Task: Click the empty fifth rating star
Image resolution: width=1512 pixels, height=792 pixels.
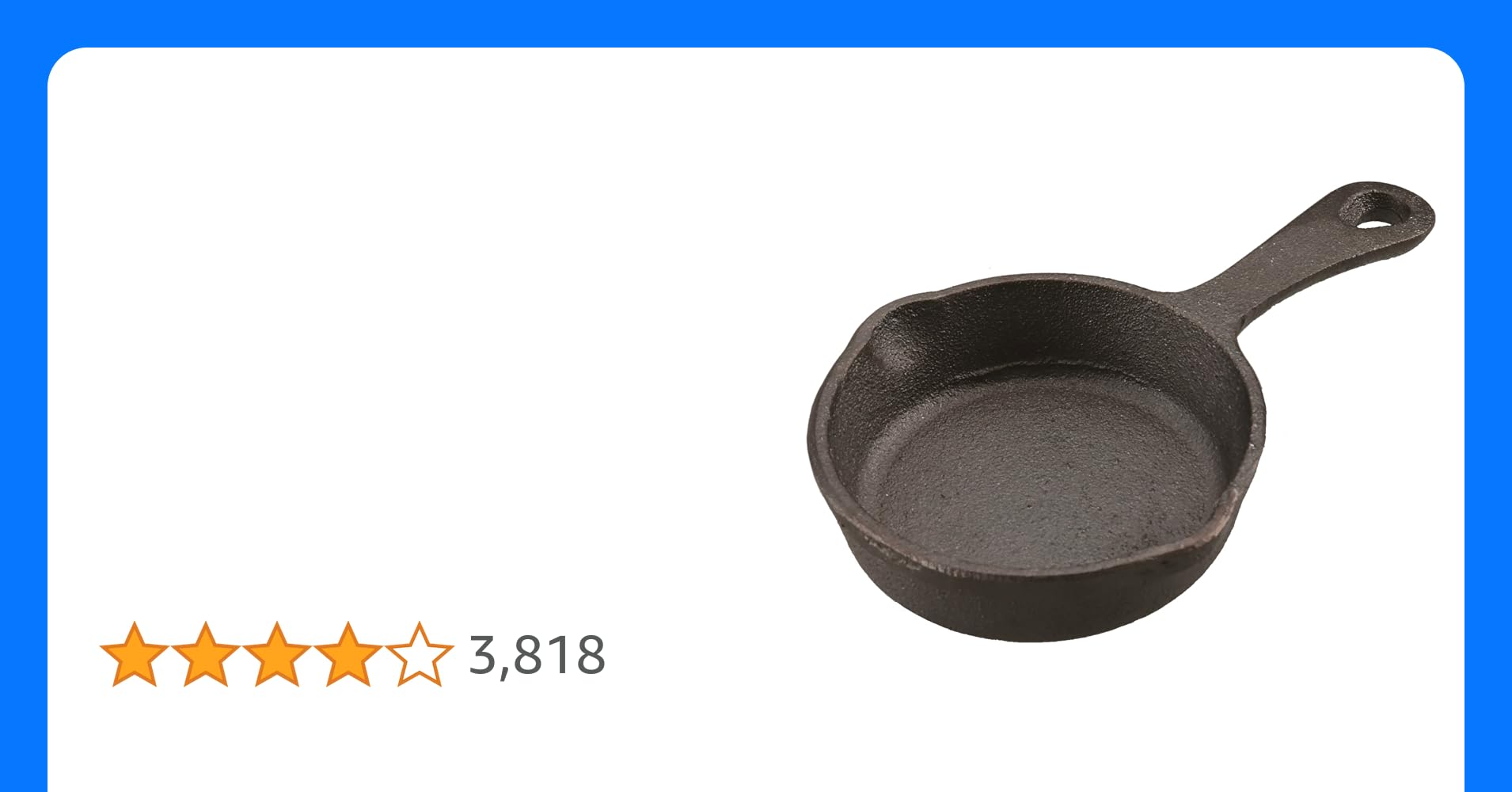Action: (419, 654)
